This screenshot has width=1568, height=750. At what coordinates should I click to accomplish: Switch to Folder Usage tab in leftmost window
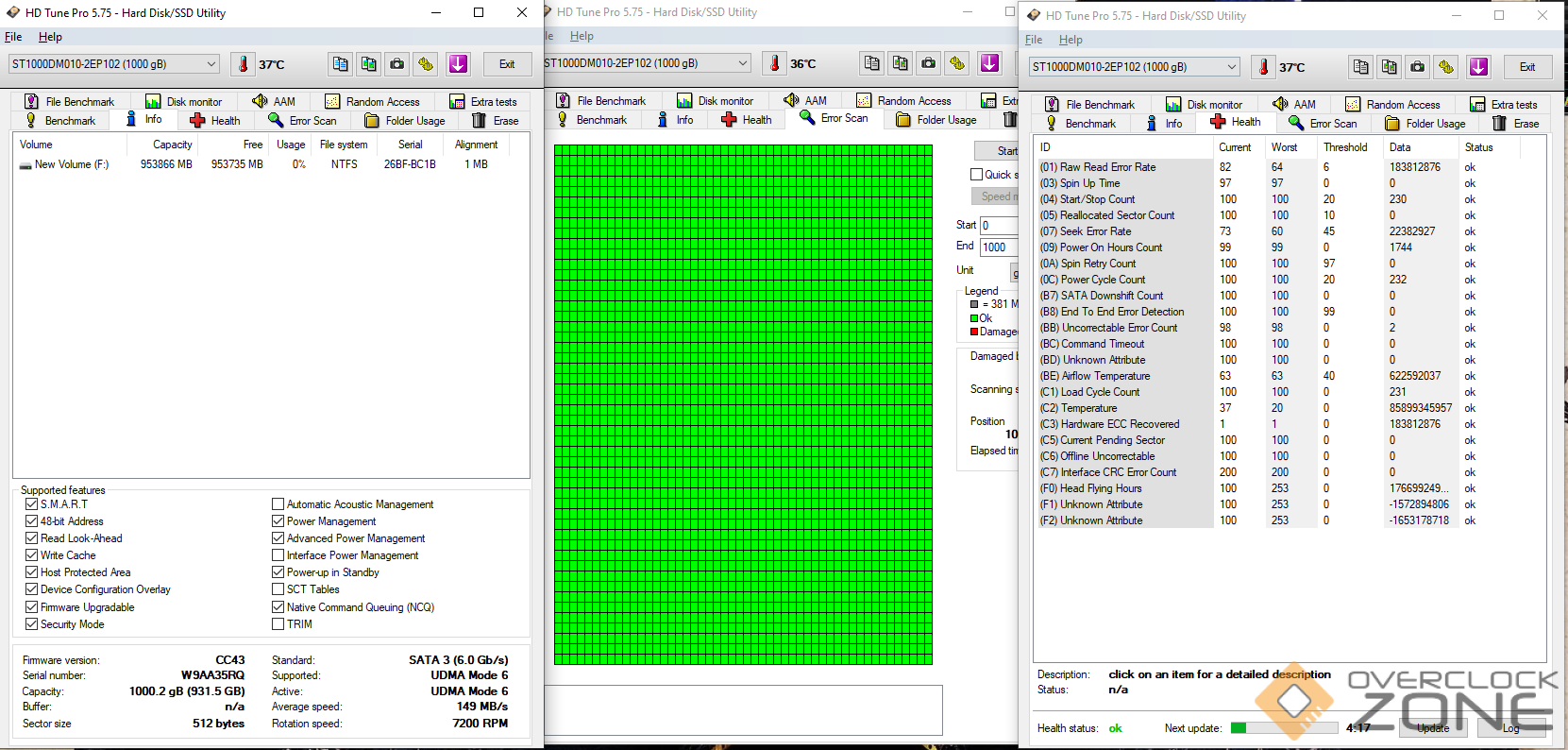pyautogui.click(x=405, y=121)
